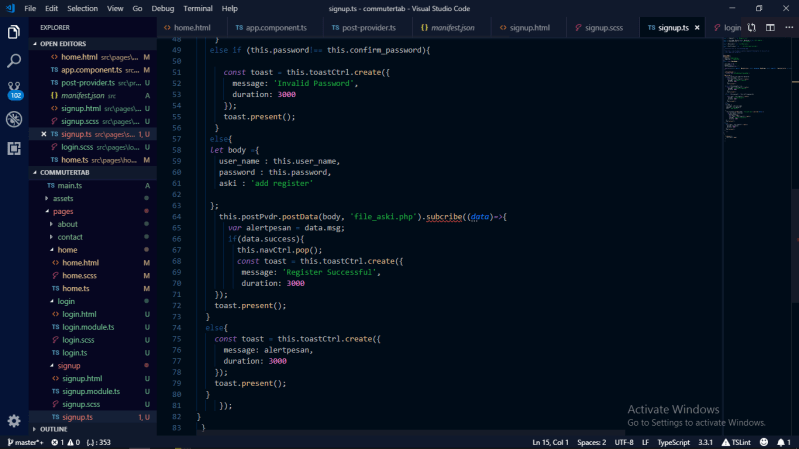Screen dimensions: 799x449
Task: Open the editor More Actions ellipsis
Action: pos(789,28)
